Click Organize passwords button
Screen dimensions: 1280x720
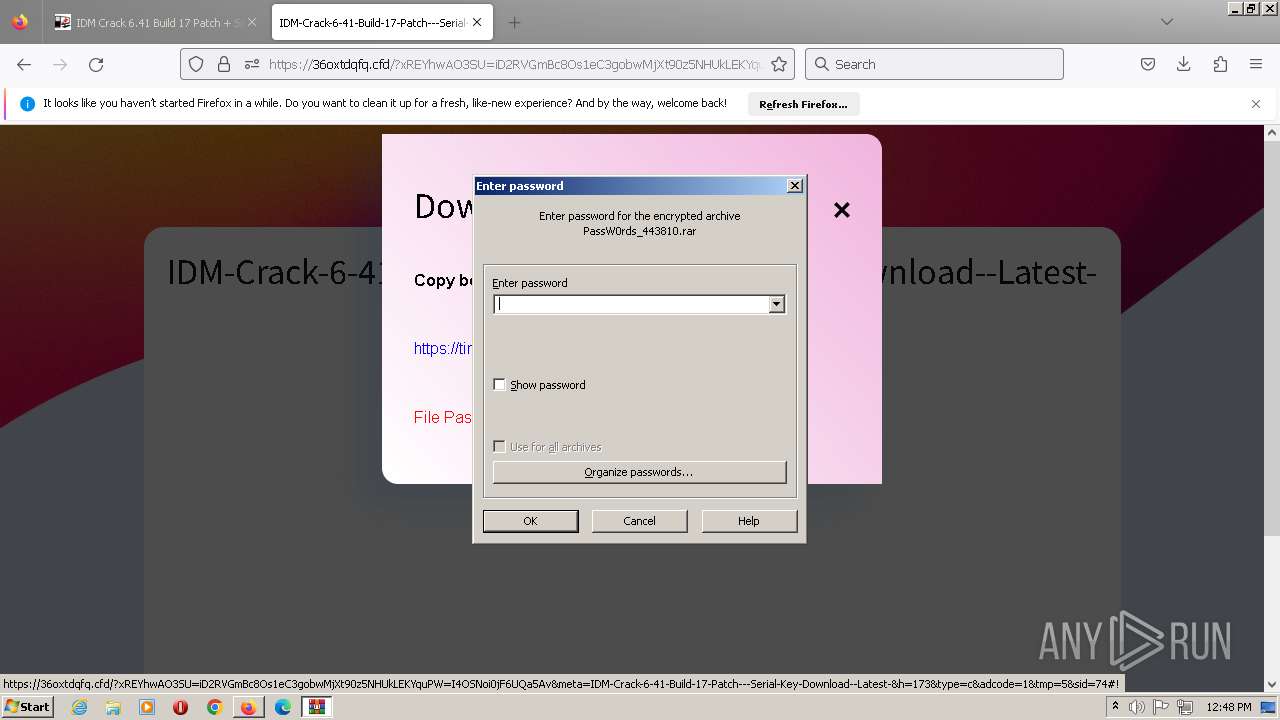point(639,472)
